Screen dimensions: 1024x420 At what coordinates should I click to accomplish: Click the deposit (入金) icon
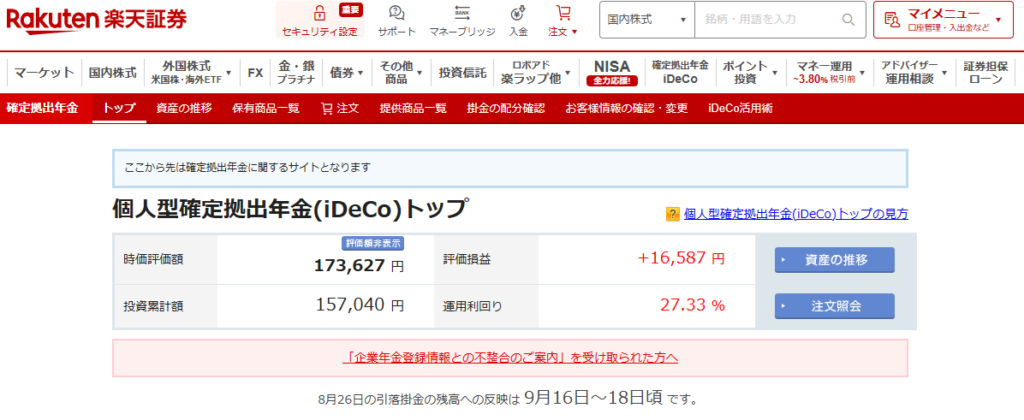[518, 14]
